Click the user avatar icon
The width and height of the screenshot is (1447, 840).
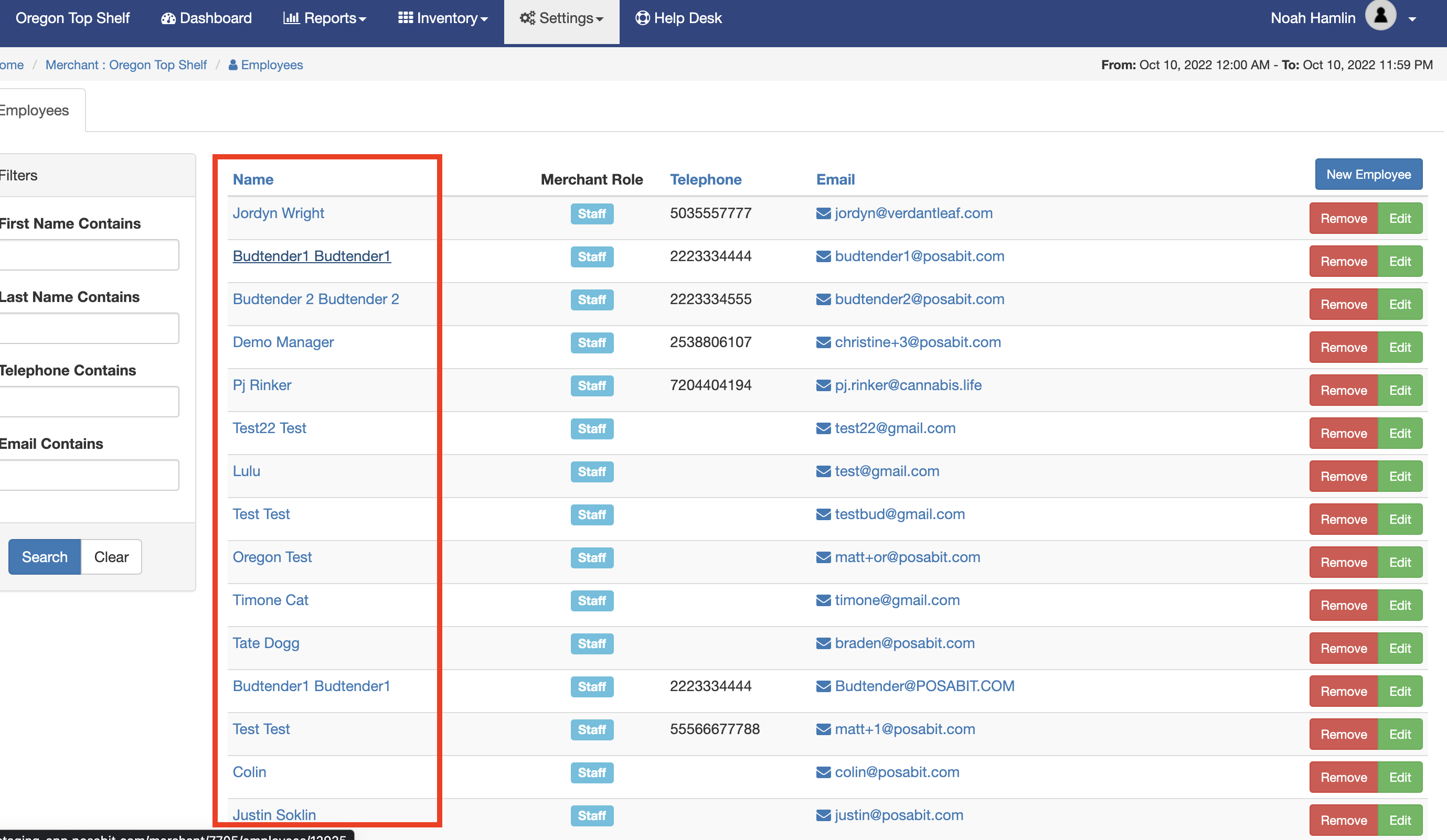point(1380,16)
